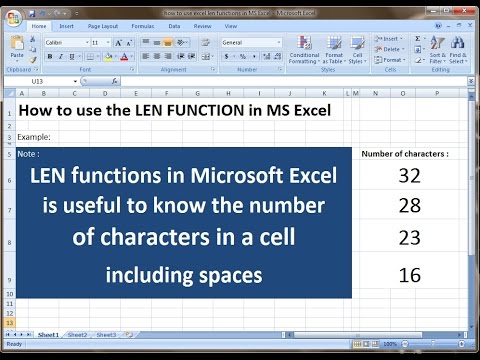Toggle Bold formatting
480x360 pixels.
click(50, 57)
